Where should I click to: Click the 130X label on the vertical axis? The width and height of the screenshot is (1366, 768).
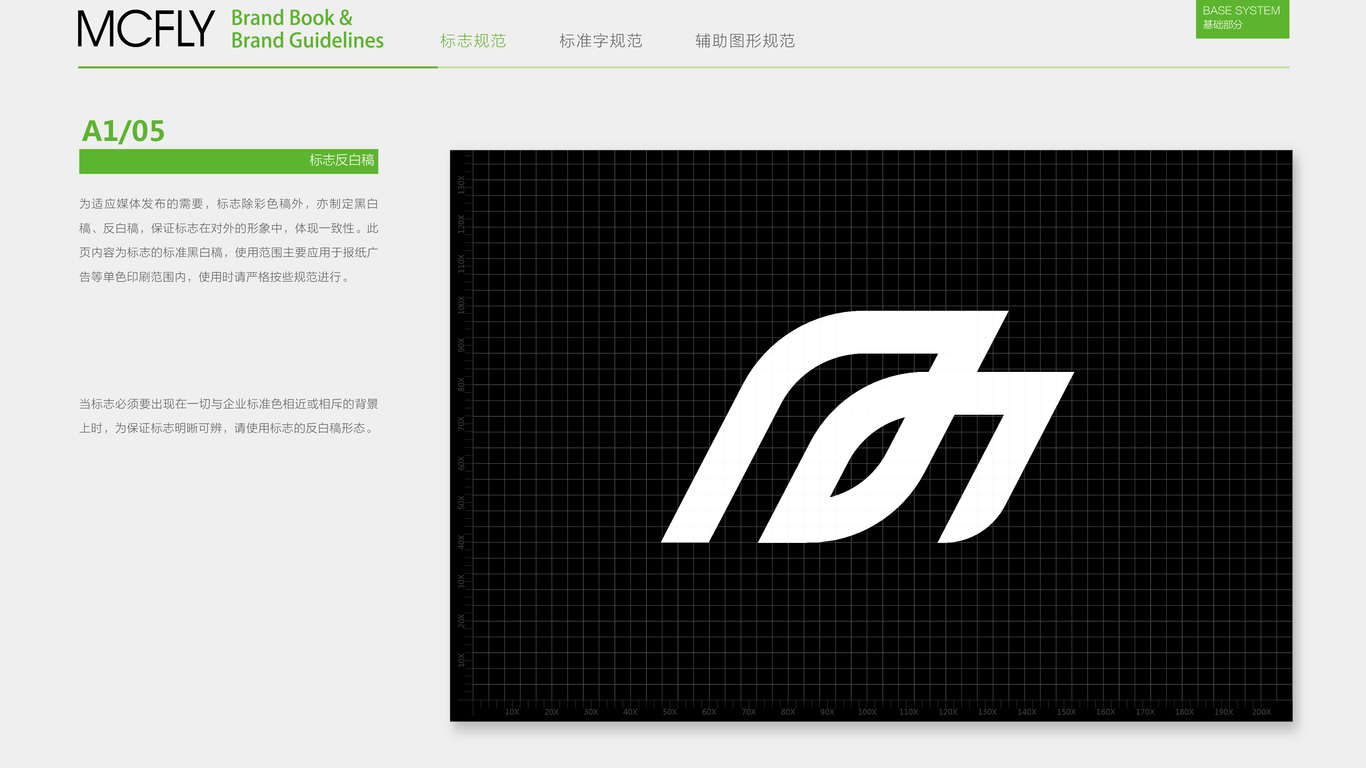pos(461,185)
